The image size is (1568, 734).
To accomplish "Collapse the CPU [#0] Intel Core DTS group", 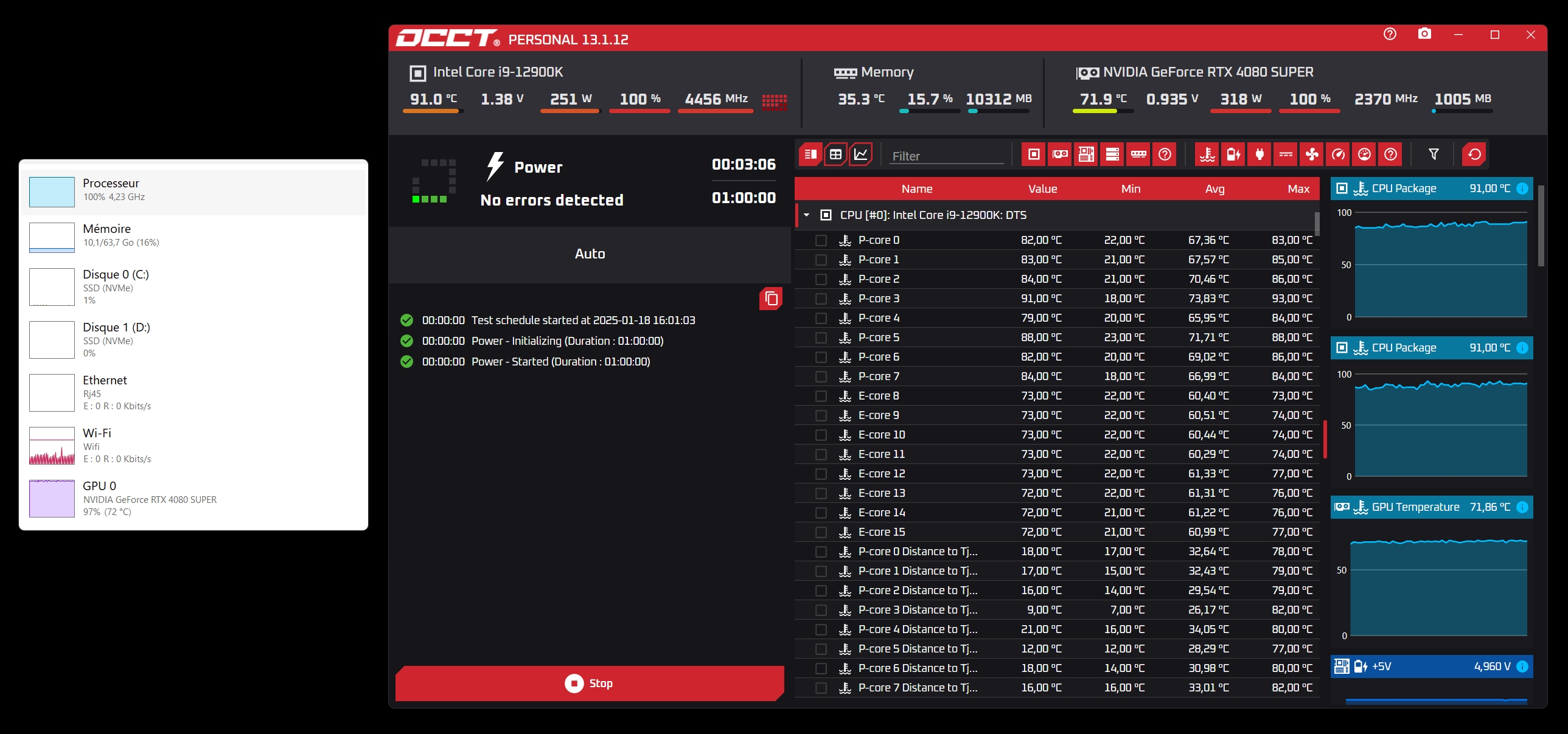I will point(807,215).
